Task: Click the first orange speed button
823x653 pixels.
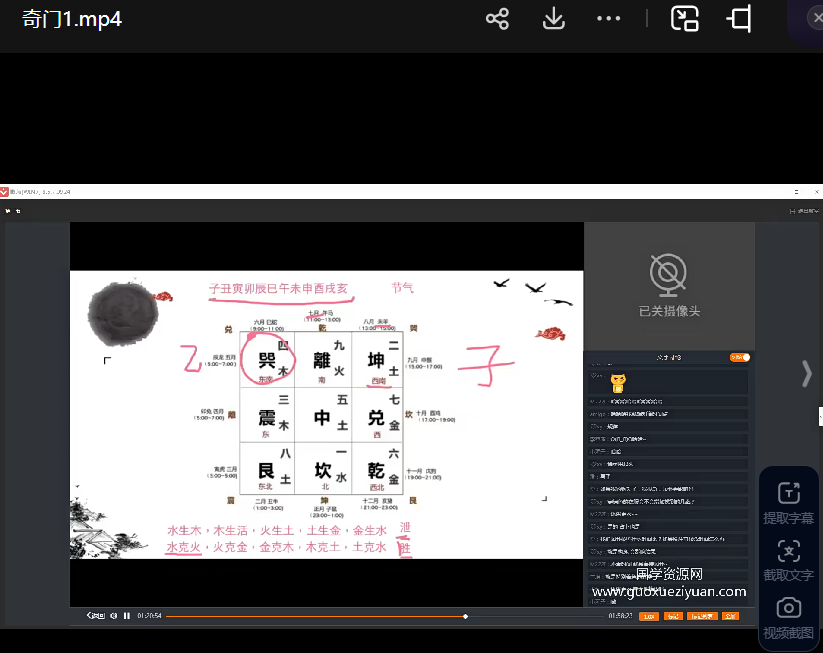Action: [x=649, y=616]
